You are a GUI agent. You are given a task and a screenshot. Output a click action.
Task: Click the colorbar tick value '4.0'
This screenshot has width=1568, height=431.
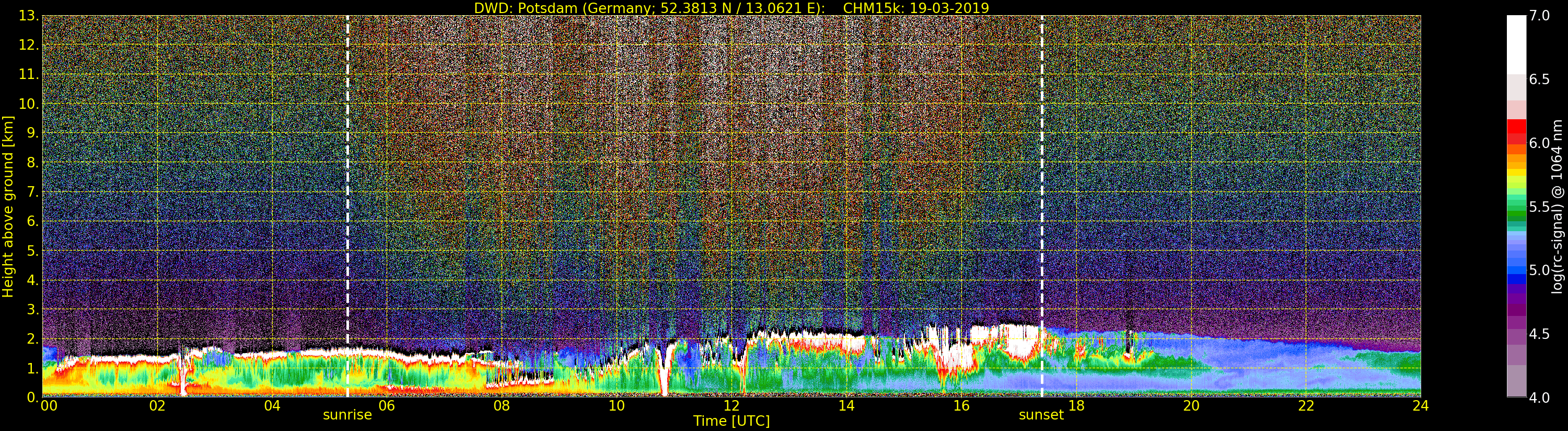pyautogui.click(x=1539, y=398)
